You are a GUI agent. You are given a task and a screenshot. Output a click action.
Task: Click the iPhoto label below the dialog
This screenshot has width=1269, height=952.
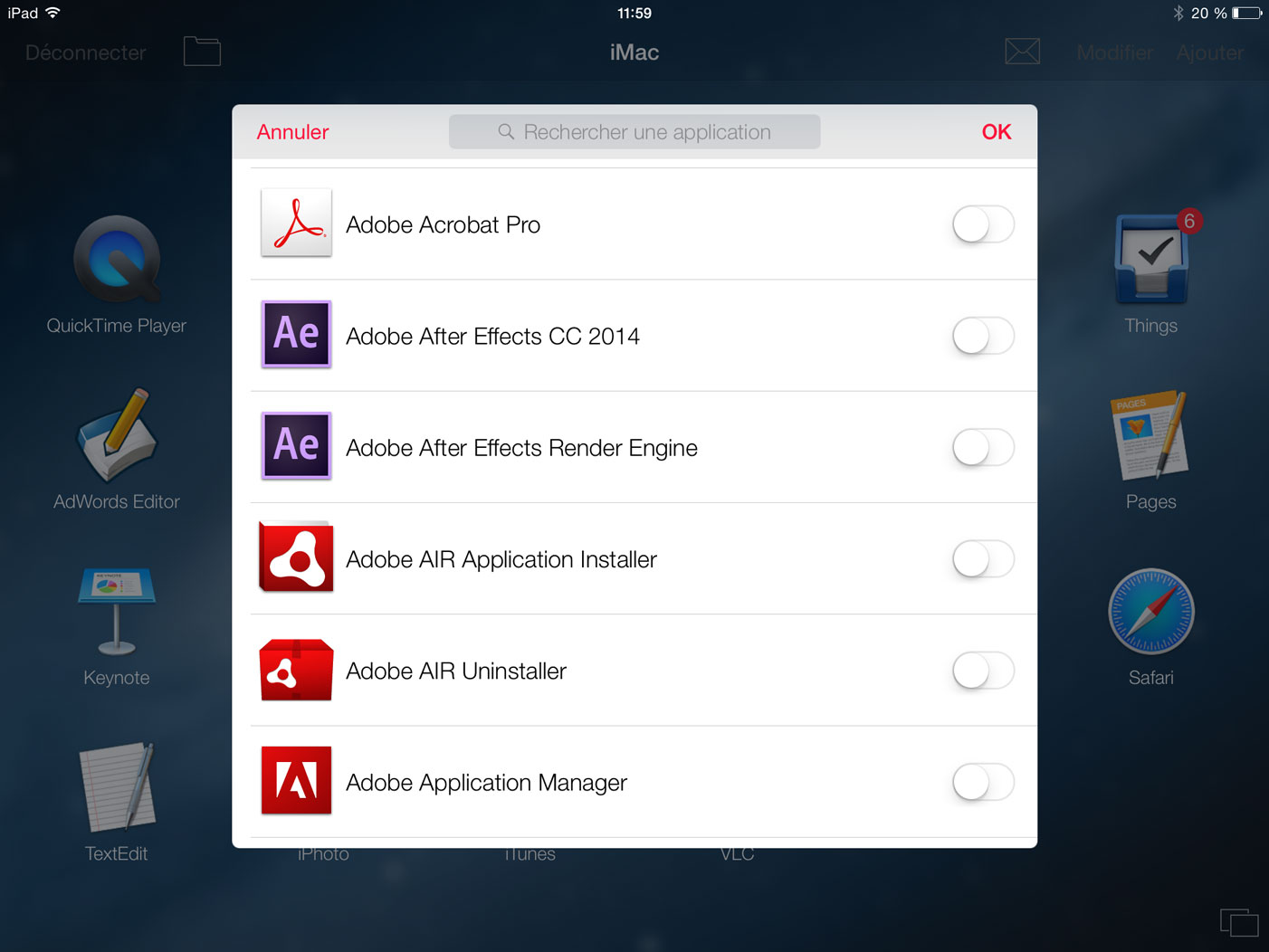tap(323, 855)
